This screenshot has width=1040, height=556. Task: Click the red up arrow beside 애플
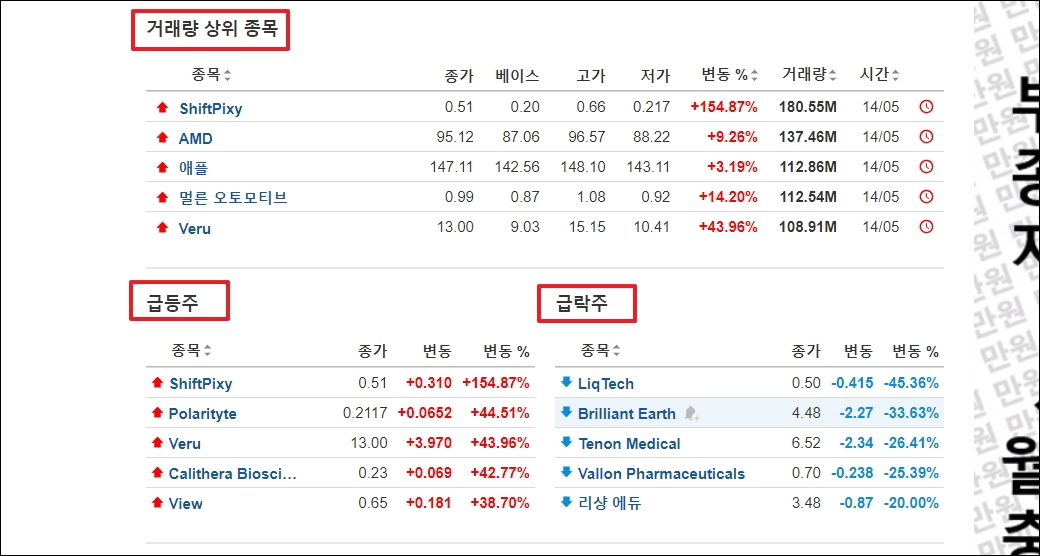[x=162, y=167]
